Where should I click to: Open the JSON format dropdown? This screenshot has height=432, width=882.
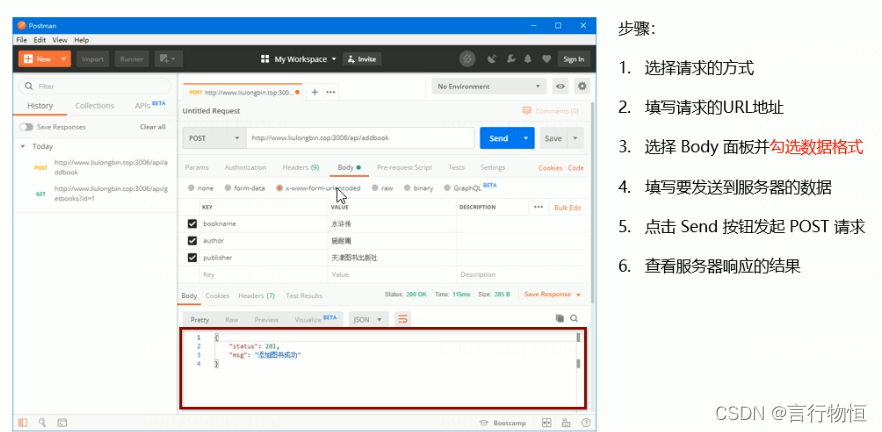(368, 320)
